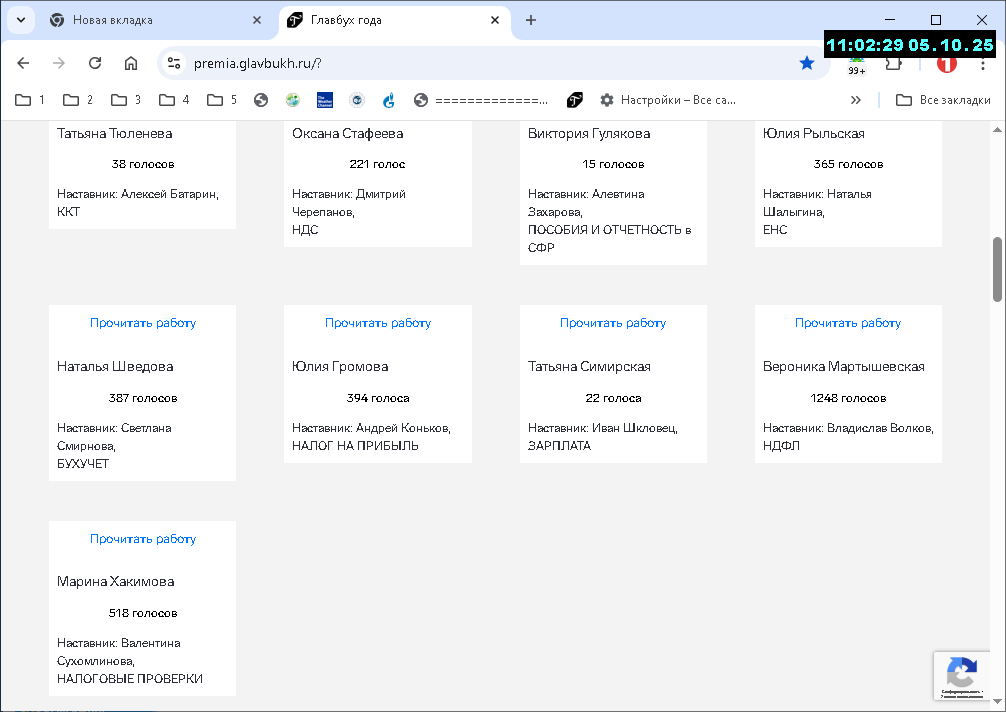The height and width of the screenshot is (712, 1006).
Task: Open bookmark folder 3
Action: click(126, 100)
